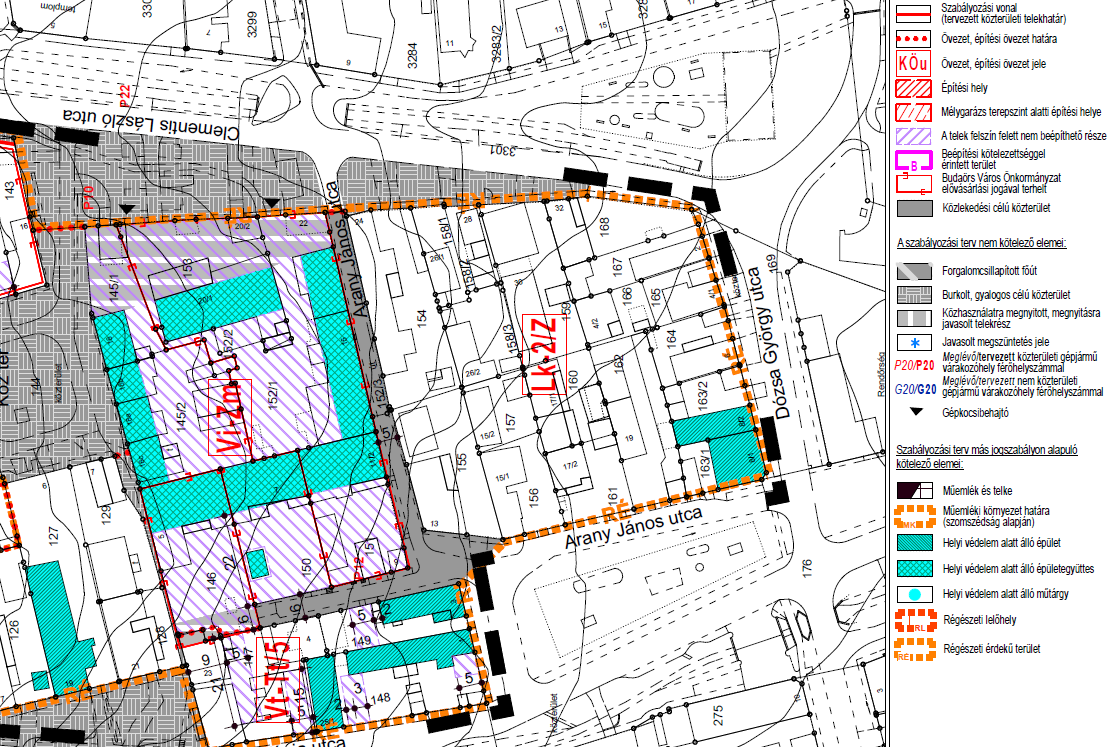Select the purple hatched nem beépíthető symbol
This screenshot has height=747, width=1110.
point(913,135)
